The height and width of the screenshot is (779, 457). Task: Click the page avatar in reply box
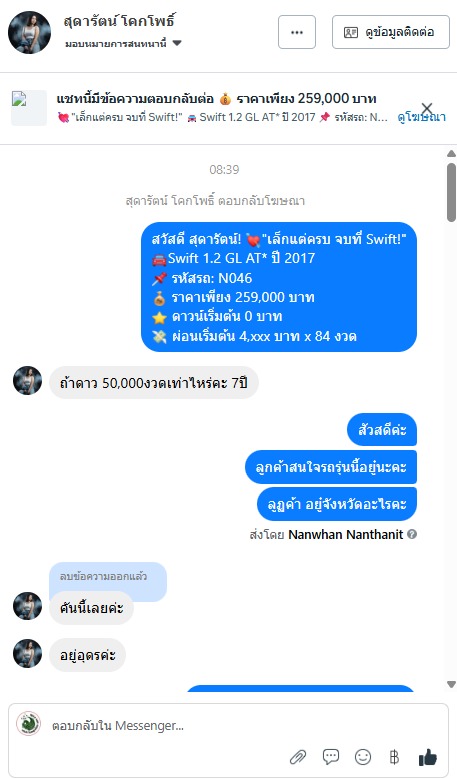coord(28,723)
